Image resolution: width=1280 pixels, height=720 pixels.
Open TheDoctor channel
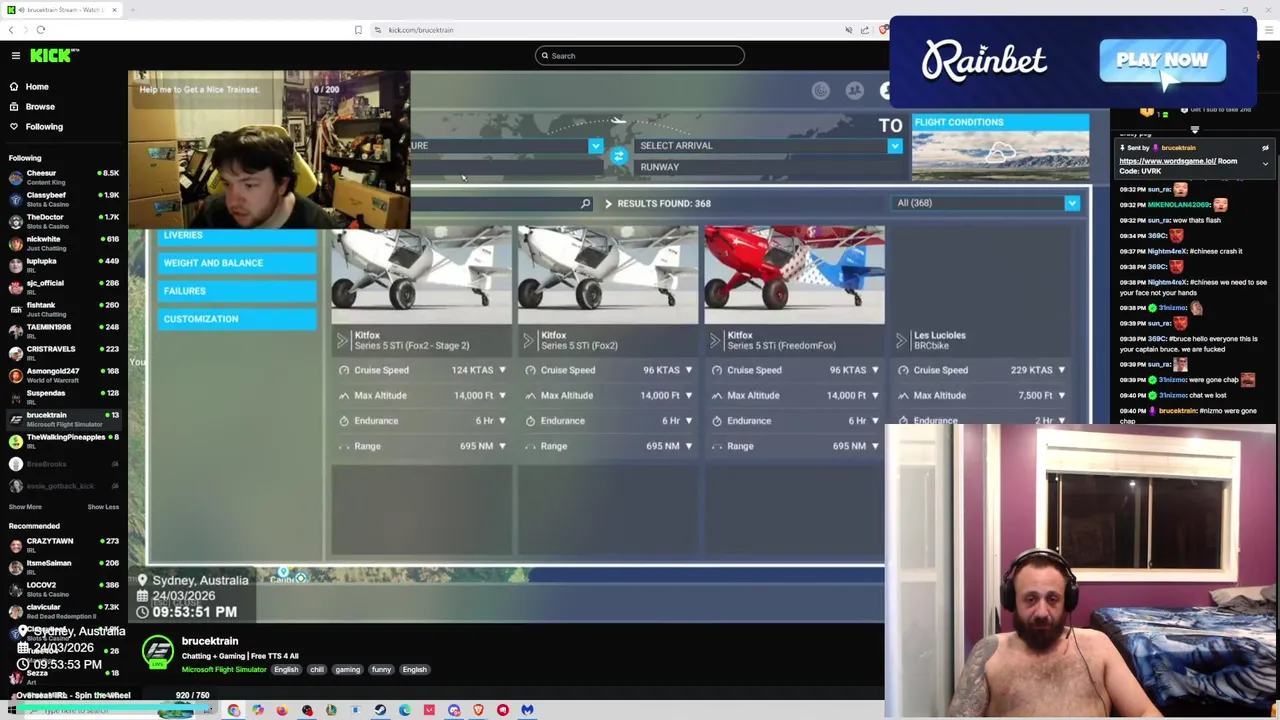point(62,221)
